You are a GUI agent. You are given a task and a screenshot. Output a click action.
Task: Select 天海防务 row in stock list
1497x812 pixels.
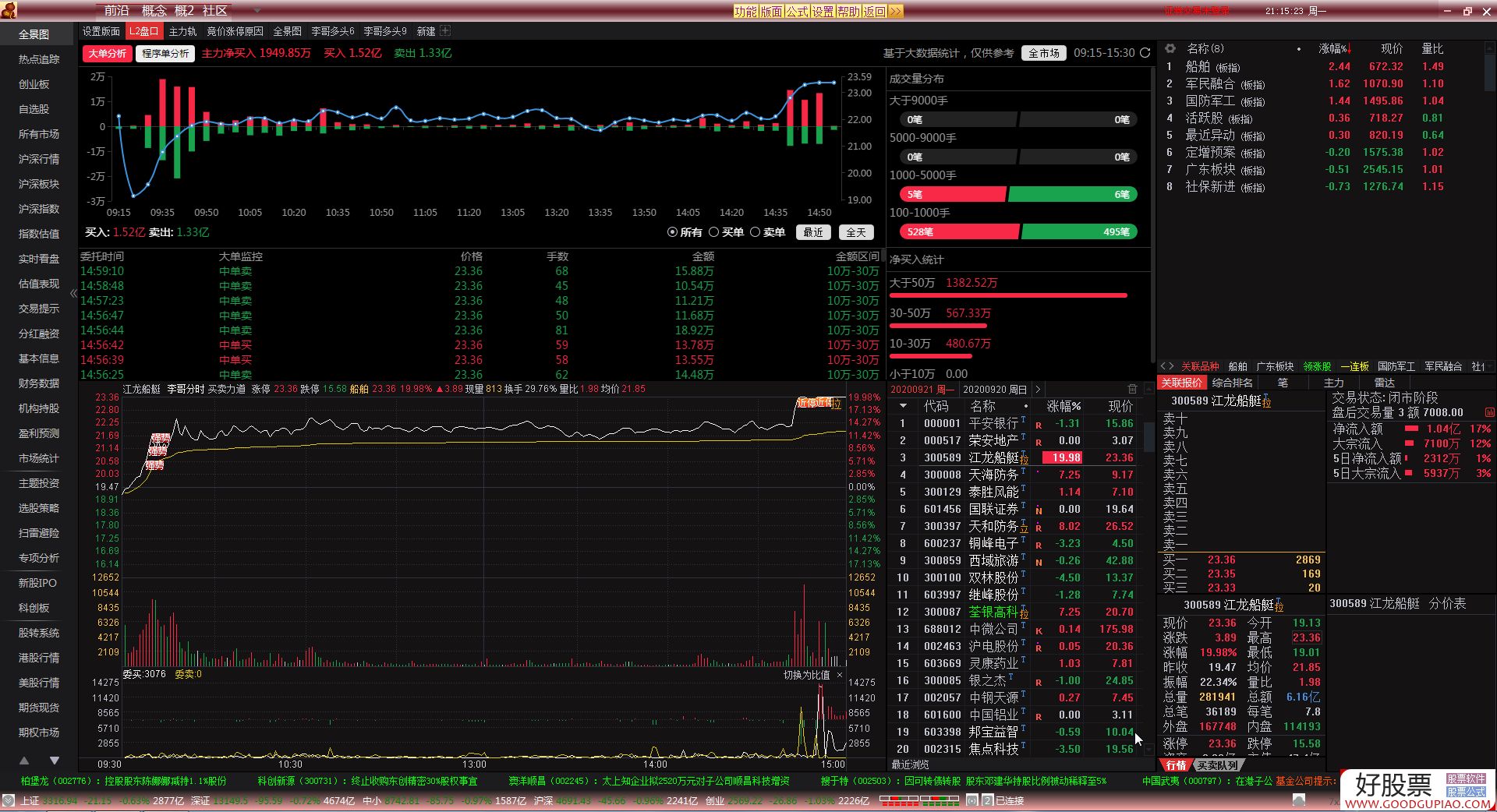1016,475
